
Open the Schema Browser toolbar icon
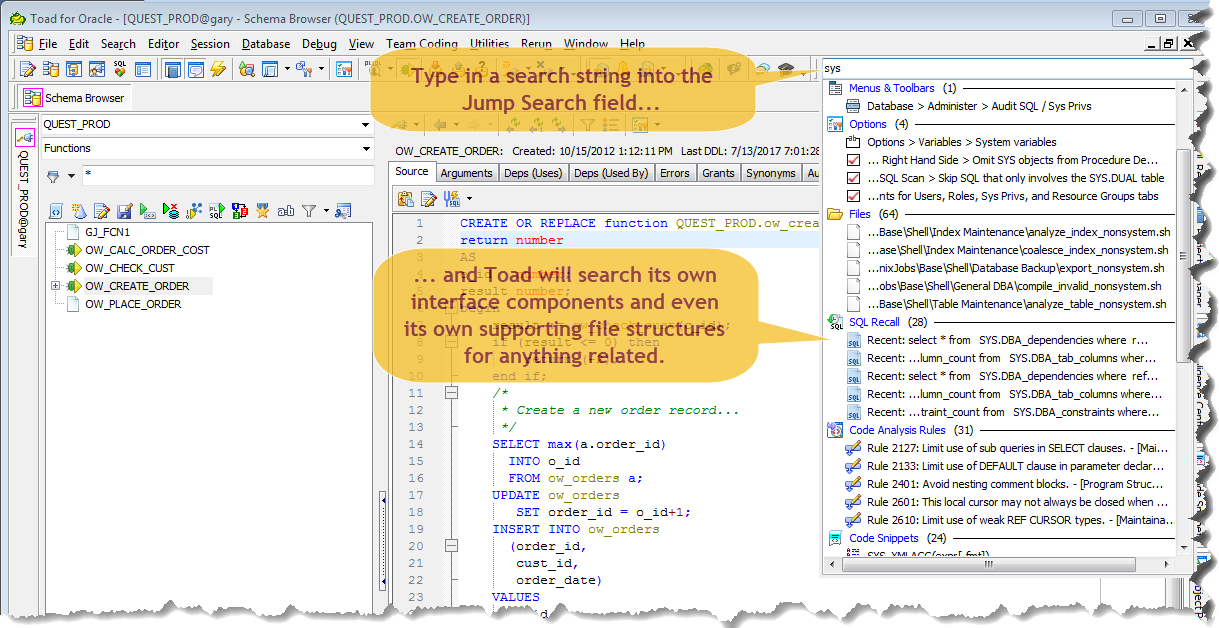coord(51,69)
